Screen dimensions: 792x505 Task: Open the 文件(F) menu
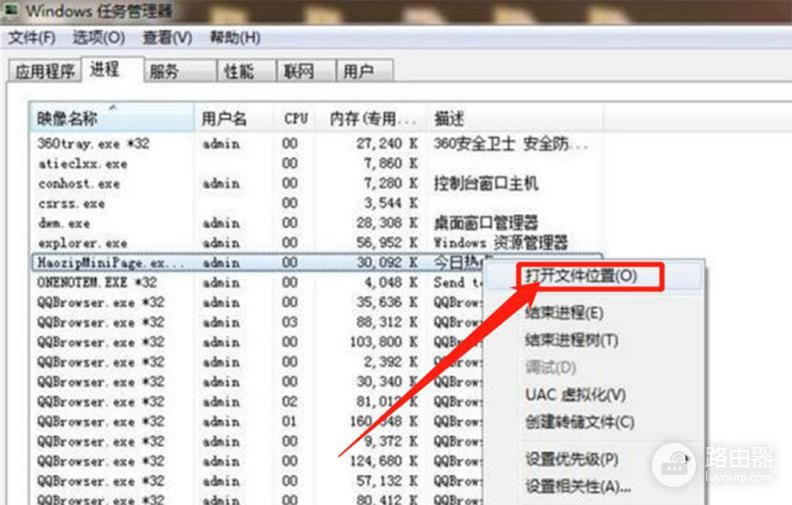click(x=32, y=37)
